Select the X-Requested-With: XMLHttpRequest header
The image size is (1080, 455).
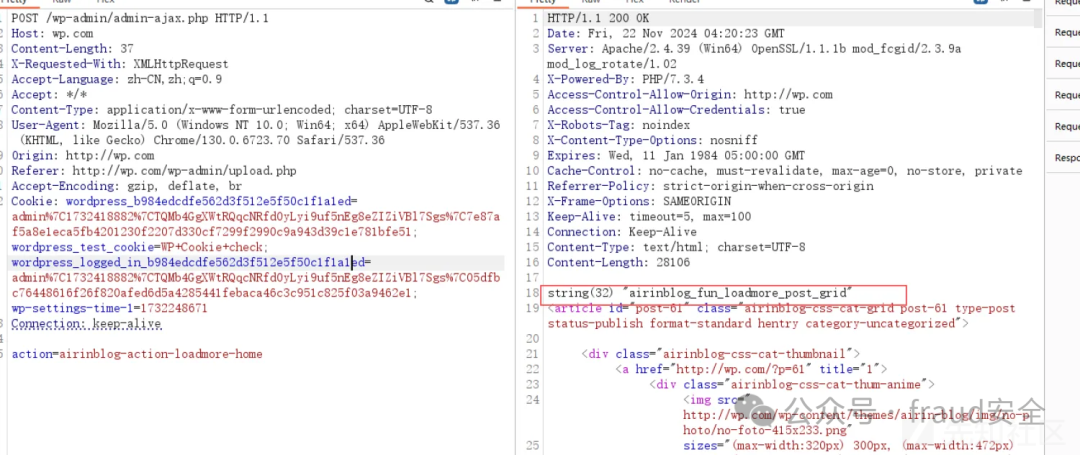[x=120, y=64]
